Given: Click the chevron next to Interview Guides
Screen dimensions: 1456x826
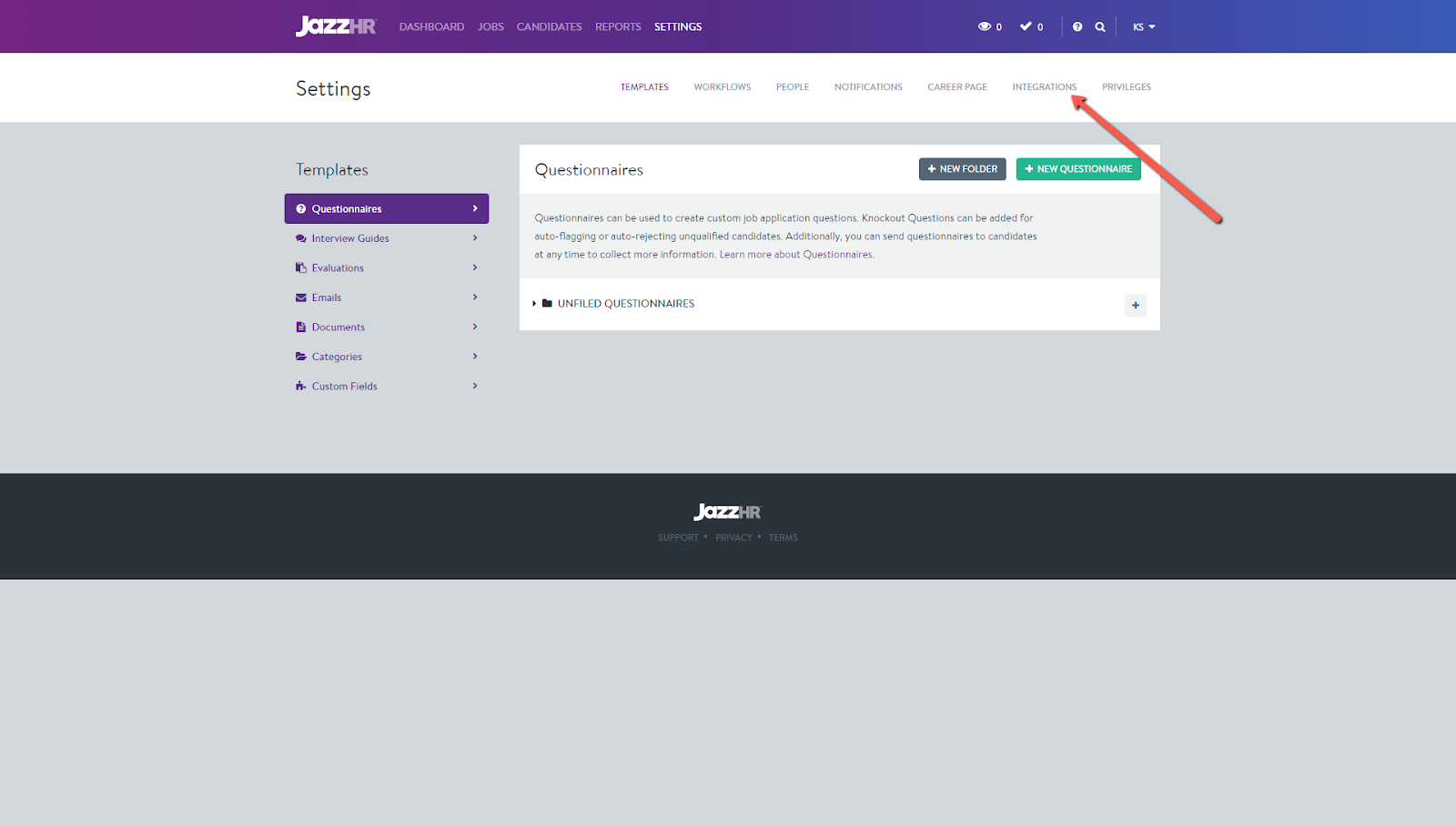Looking at the screenshot, I should click(475, 238).
